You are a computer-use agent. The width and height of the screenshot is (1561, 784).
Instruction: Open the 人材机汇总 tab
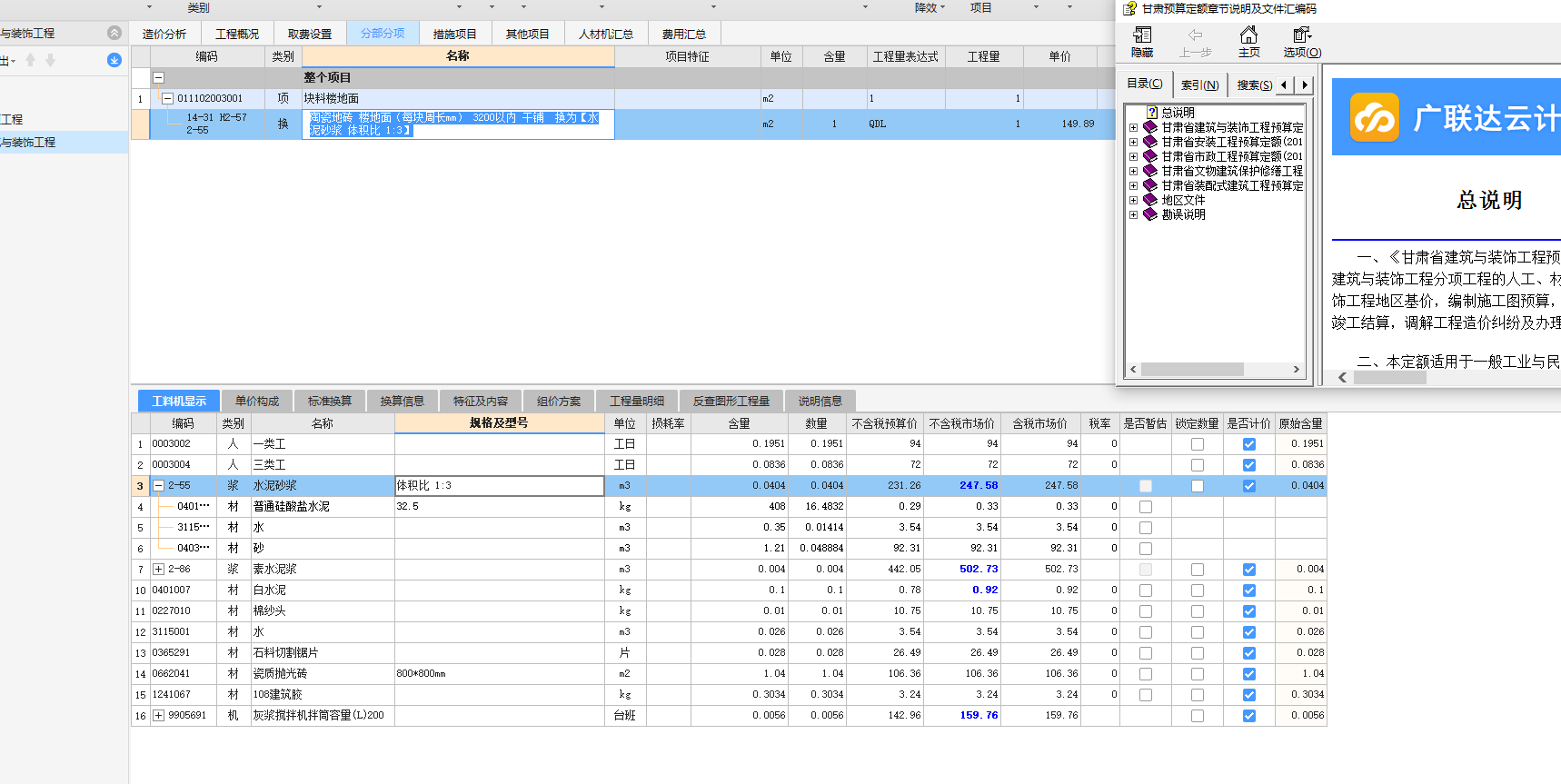pos(606,34)
